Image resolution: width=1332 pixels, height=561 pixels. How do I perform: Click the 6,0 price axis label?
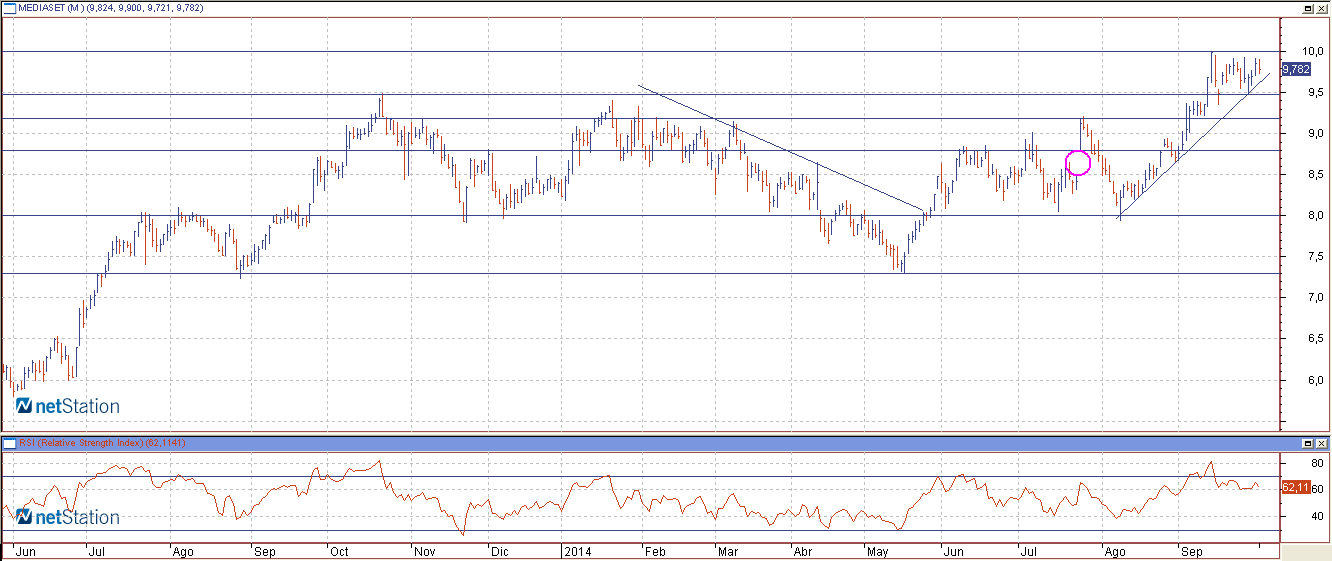(x=1314, y=381)
